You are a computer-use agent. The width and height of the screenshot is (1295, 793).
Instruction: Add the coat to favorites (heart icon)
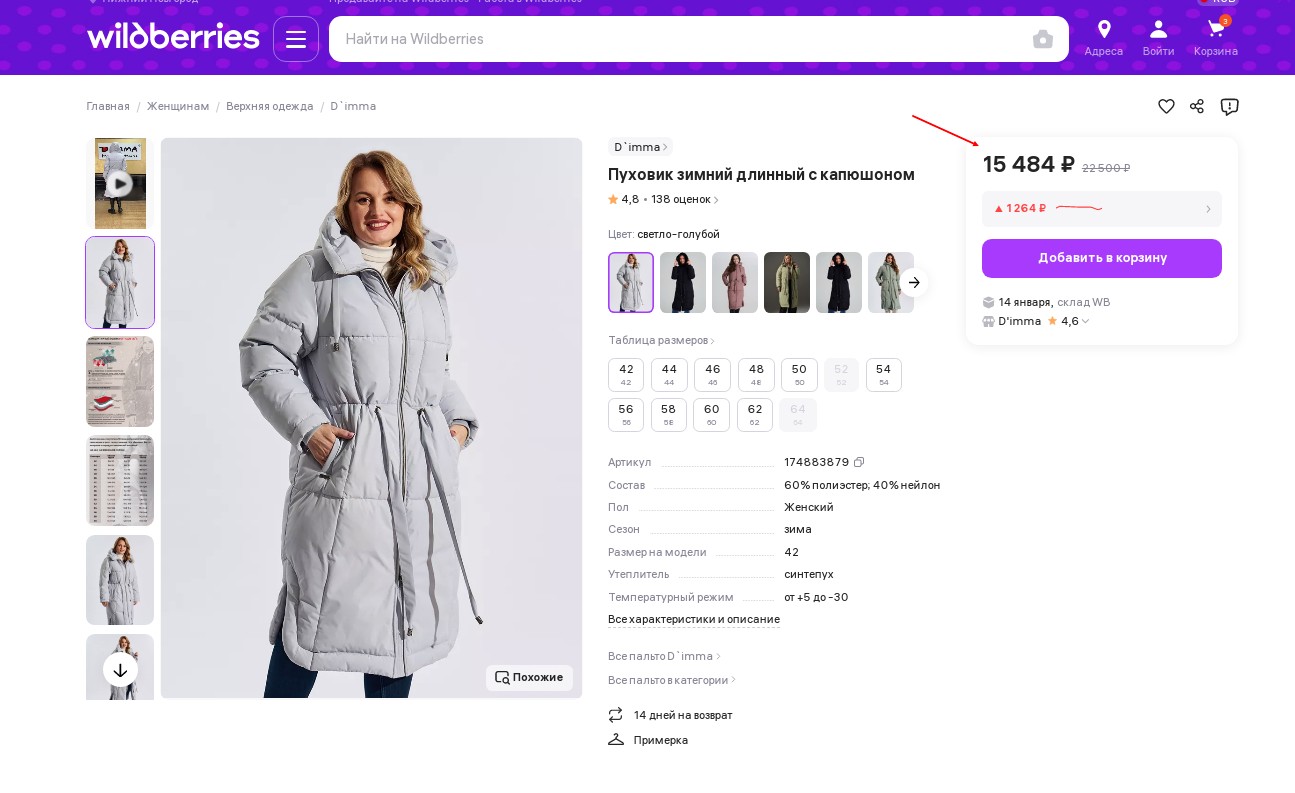(1166, 106)
